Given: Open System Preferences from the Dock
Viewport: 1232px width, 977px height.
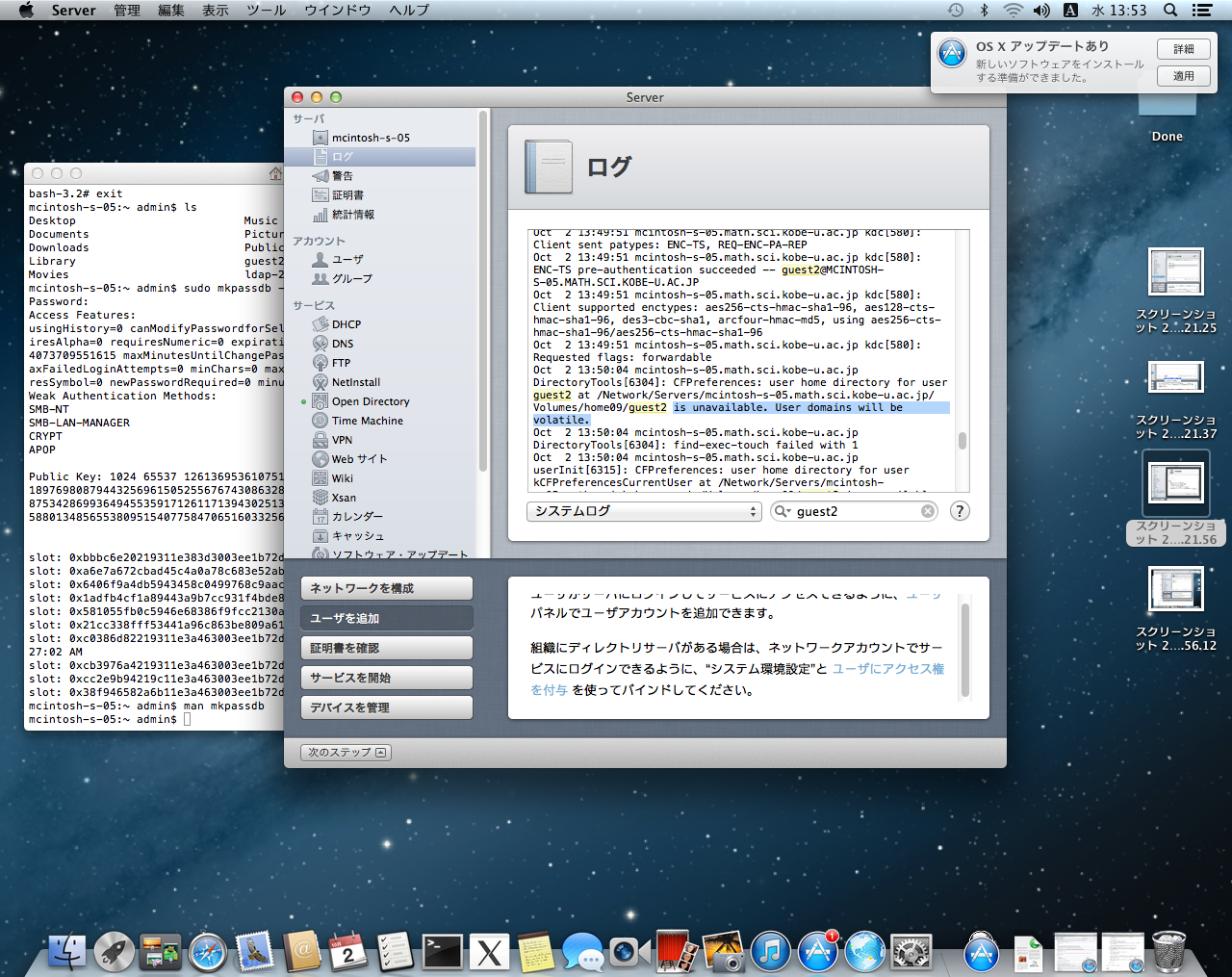Looking at the screenshot, I should click(911, 952).
